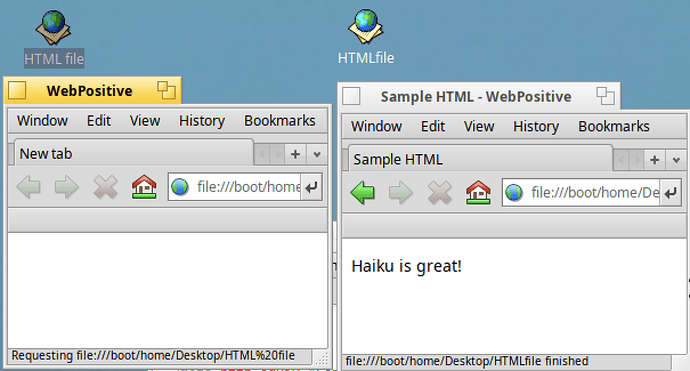Click the 'Haiku is great!' page text
This screenshot has height=371, width=690.
[406, 266]
